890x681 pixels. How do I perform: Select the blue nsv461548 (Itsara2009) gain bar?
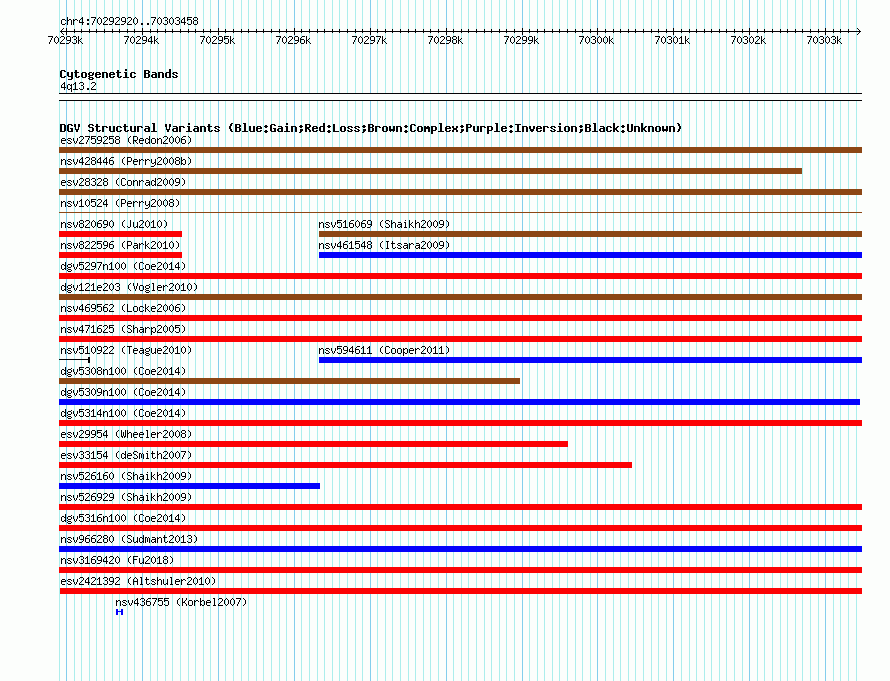[590, 255]
